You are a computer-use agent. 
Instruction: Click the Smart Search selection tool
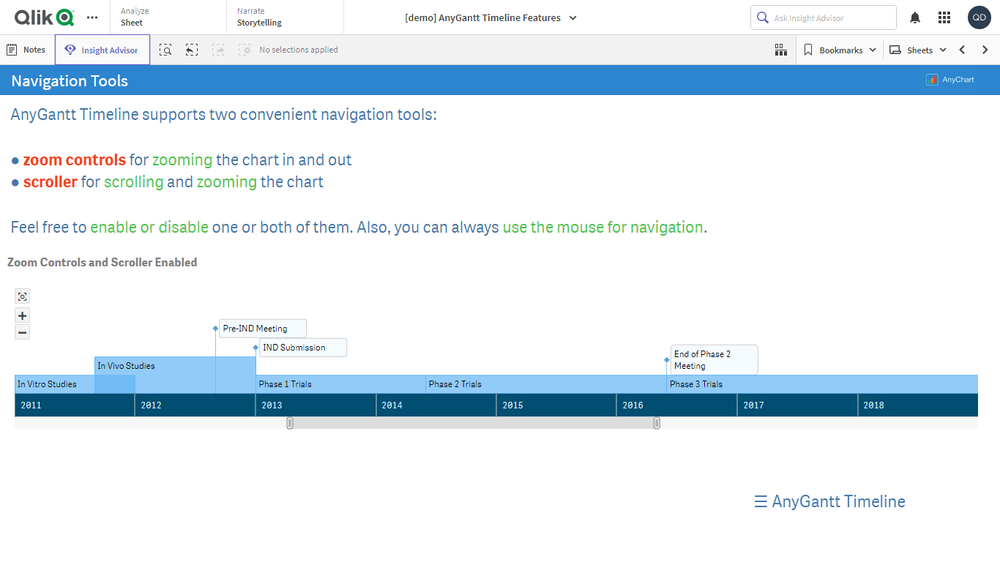click(x=165, y=50)
